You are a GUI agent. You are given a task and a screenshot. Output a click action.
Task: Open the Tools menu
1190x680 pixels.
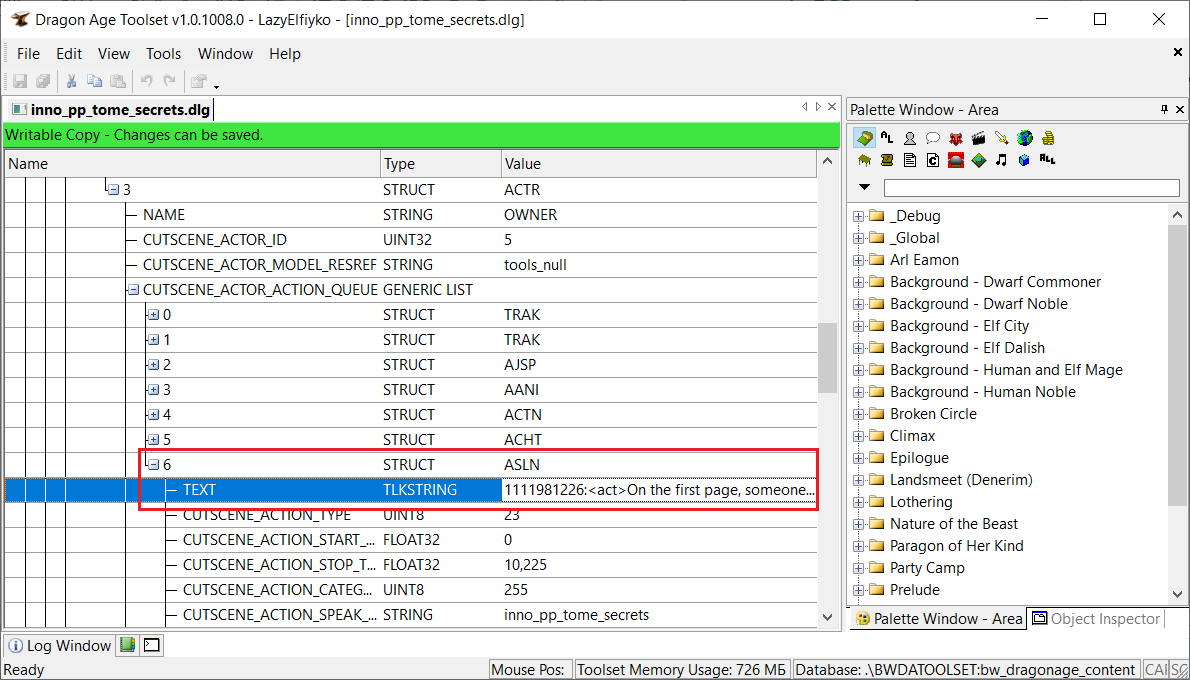click(163, 54)
